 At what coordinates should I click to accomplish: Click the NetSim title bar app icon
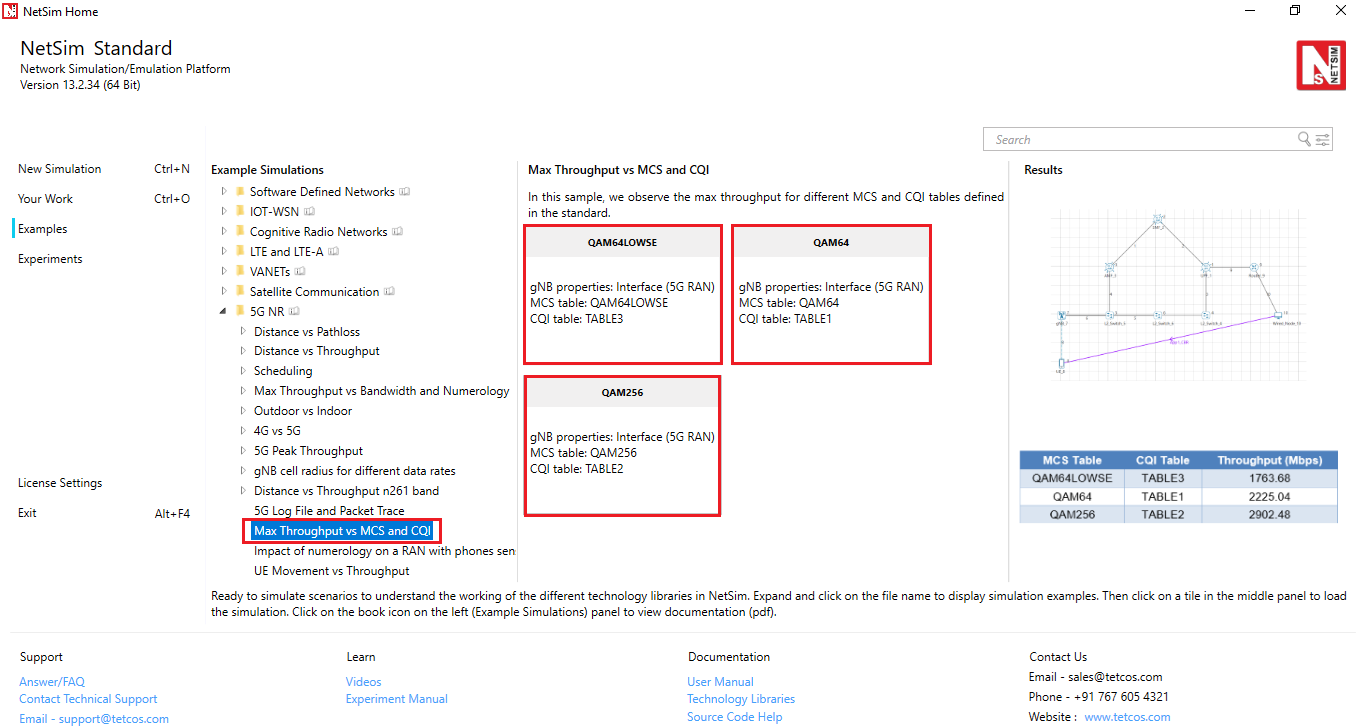click(x=10, y=11)
